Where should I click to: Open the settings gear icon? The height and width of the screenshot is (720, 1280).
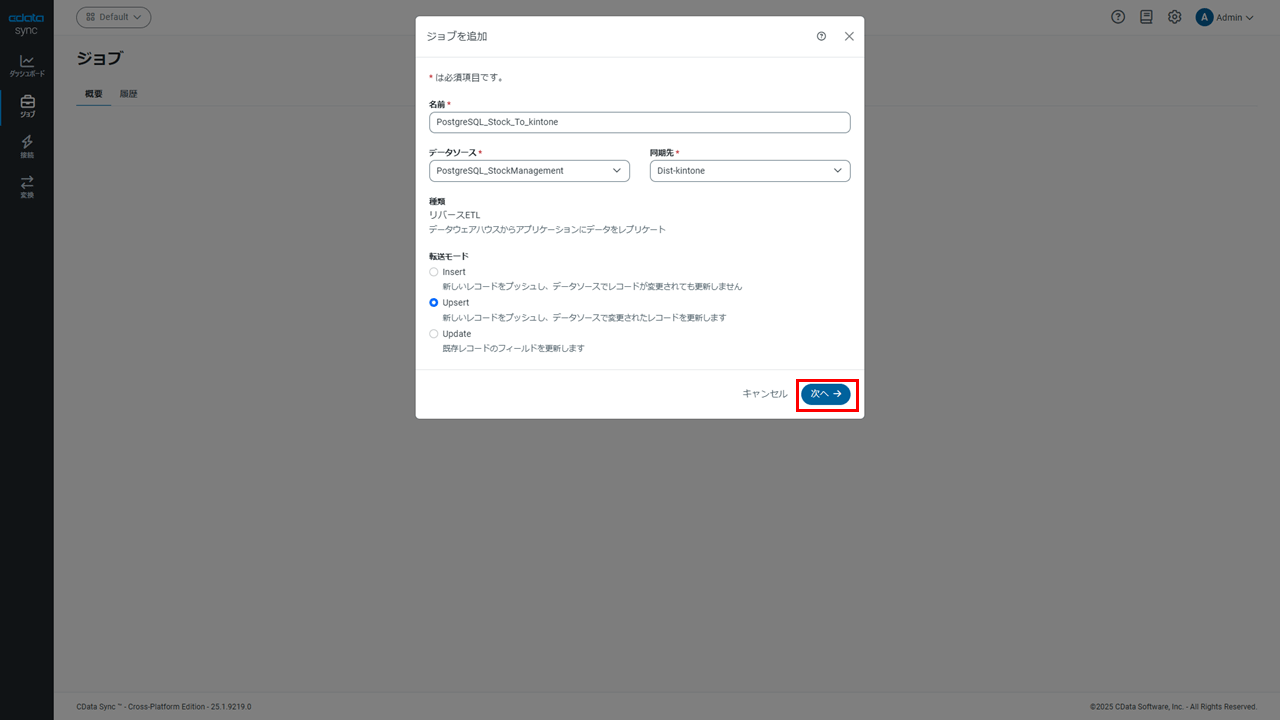(1174, 17)
